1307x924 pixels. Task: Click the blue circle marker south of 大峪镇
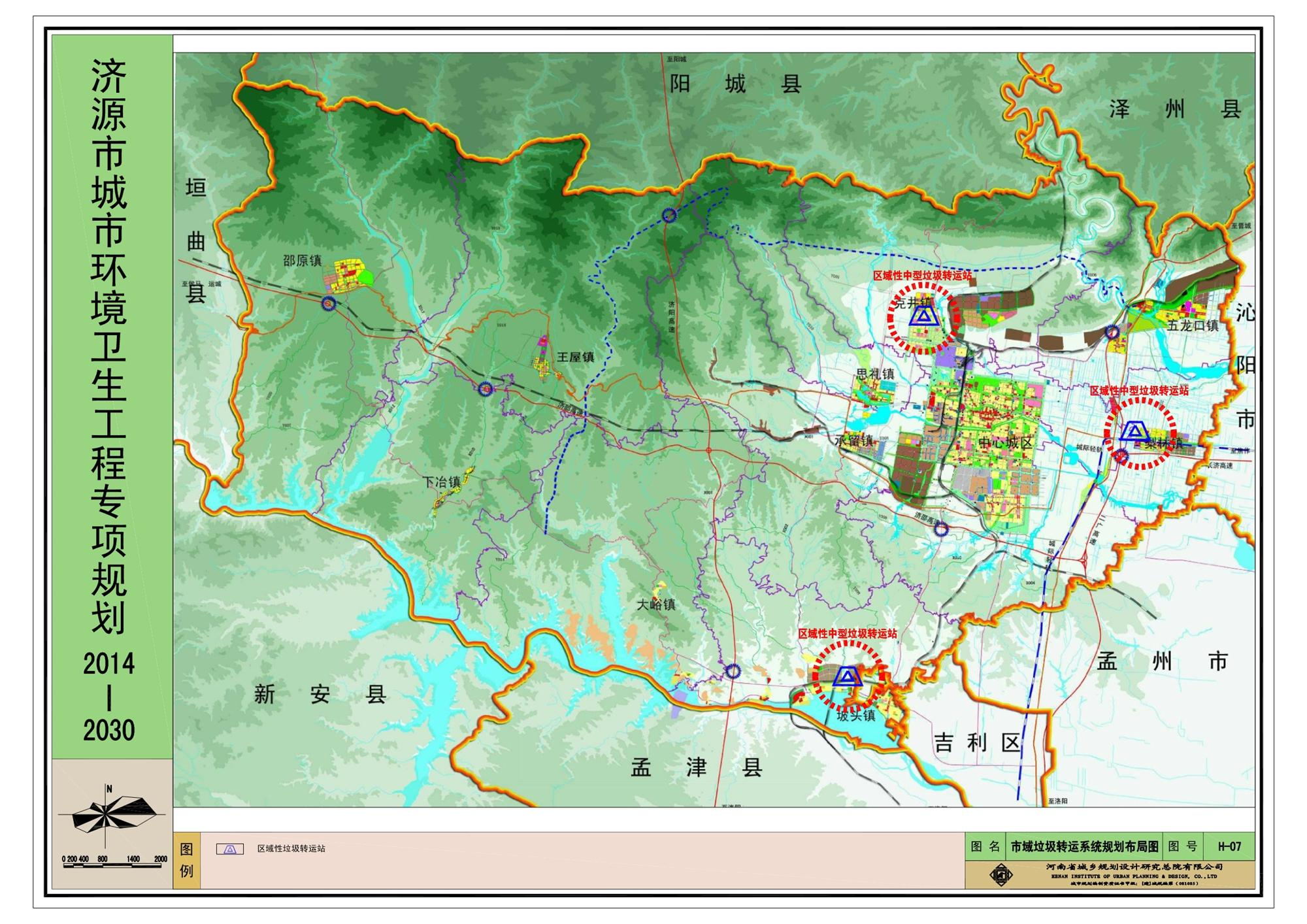[x=733, y=670]
